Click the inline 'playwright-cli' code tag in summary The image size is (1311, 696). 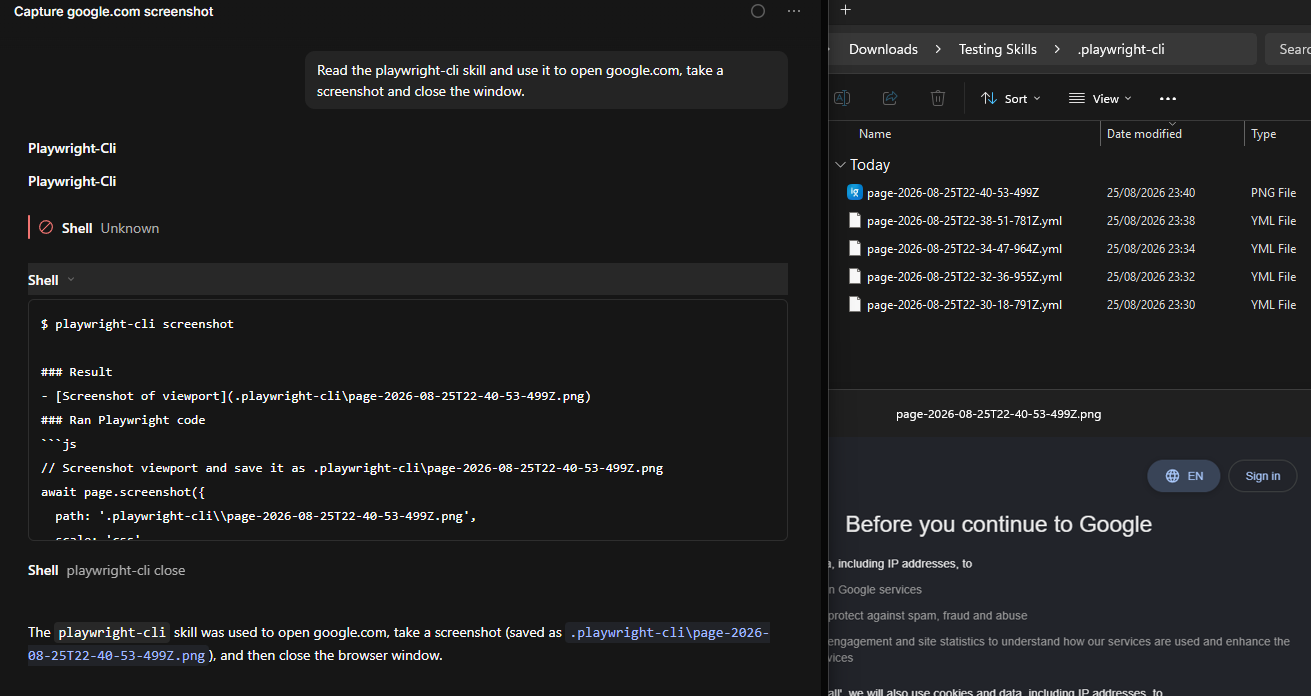click(112, 632)
